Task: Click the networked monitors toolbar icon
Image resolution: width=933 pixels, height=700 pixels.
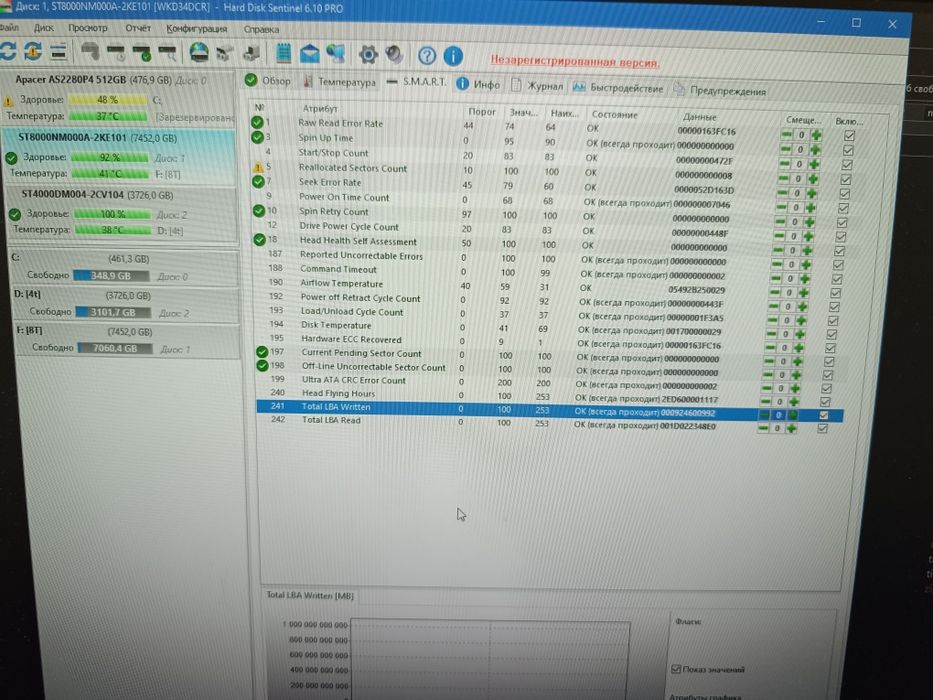Action: [x=336, y=54]
